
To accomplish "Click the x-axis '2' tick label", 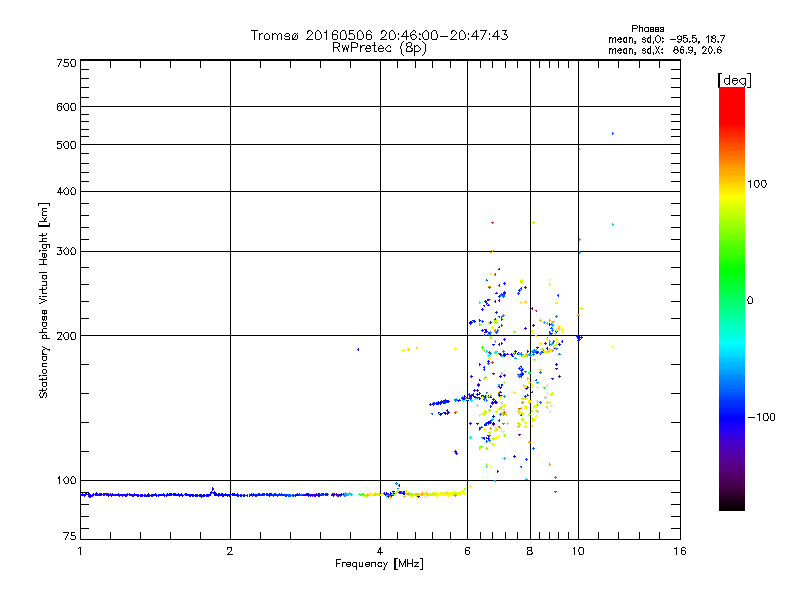I will point(230,551).
